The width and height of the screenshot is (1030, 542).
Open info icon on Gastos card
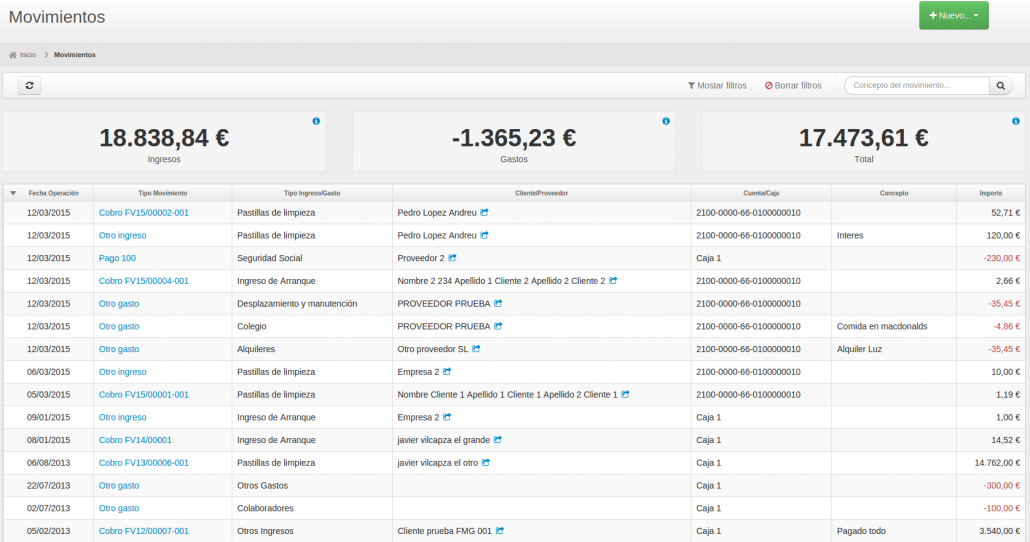(666, 121)
